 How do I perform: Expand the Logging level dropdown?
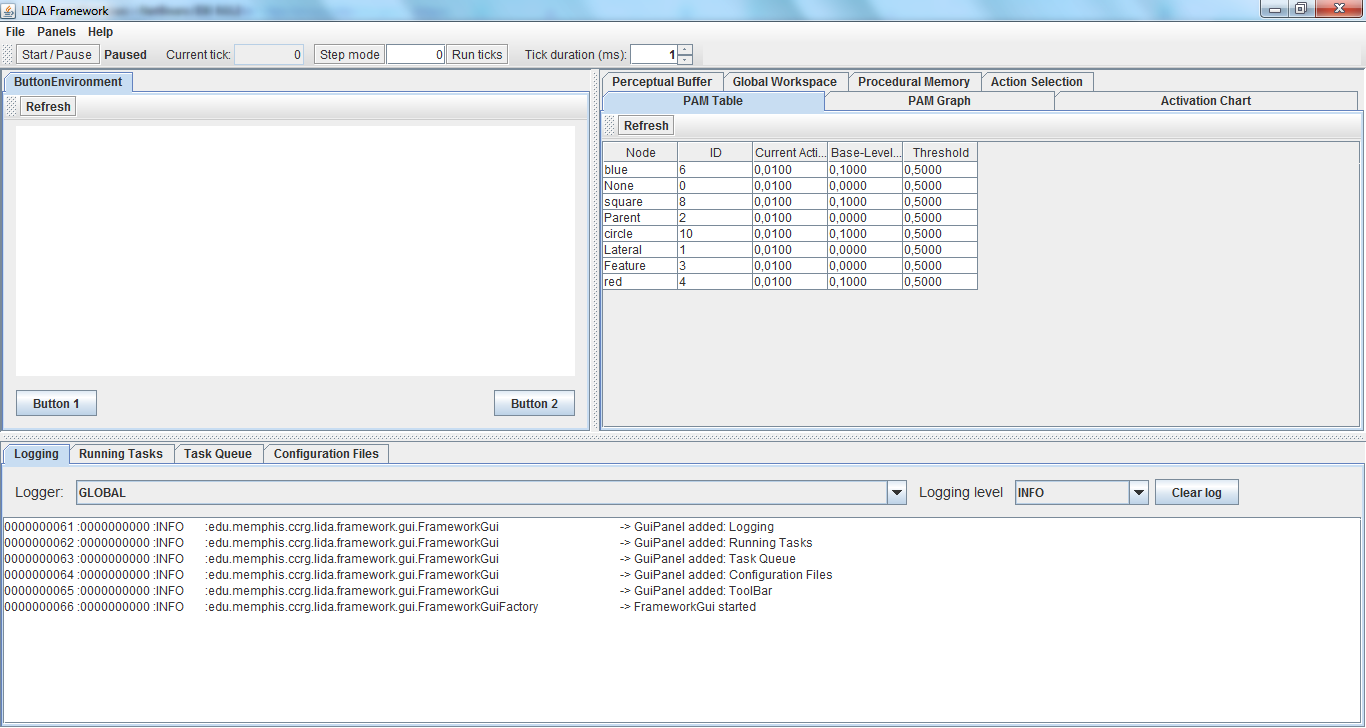(x=1139, y=493)
